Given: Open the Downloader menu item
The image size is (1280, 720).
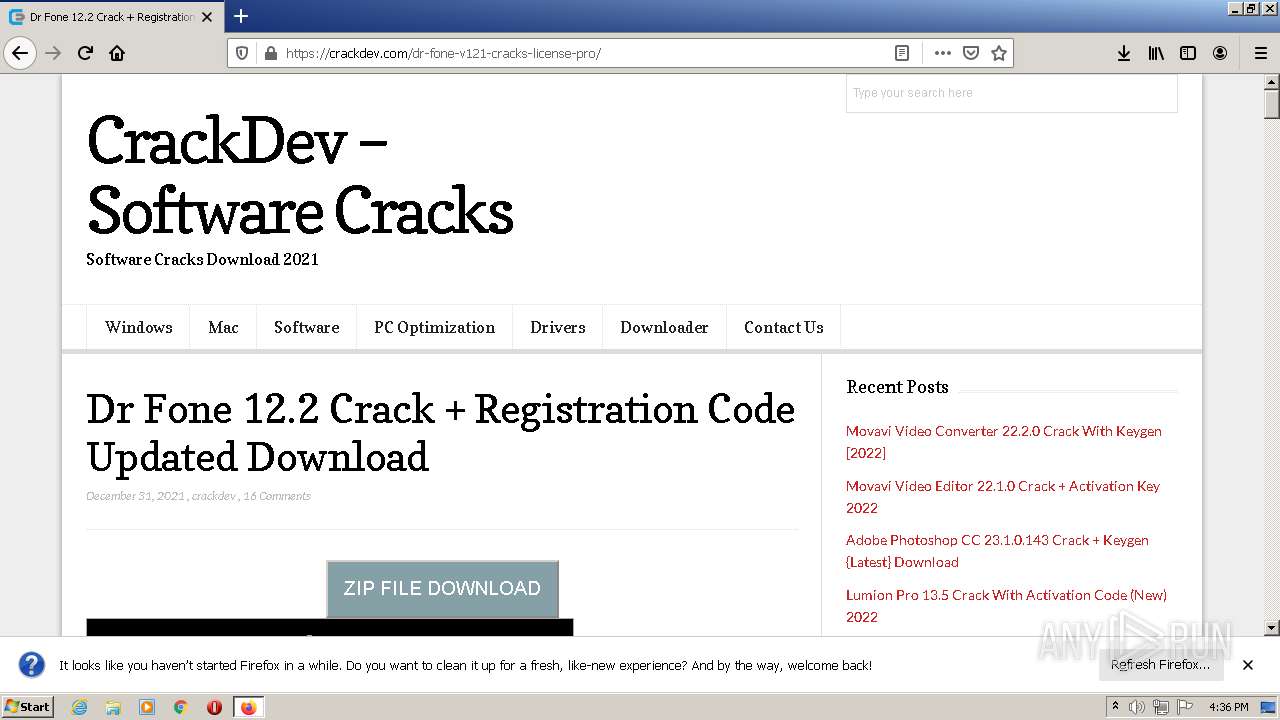Looking at the screenshot, I should pos(664,327).
